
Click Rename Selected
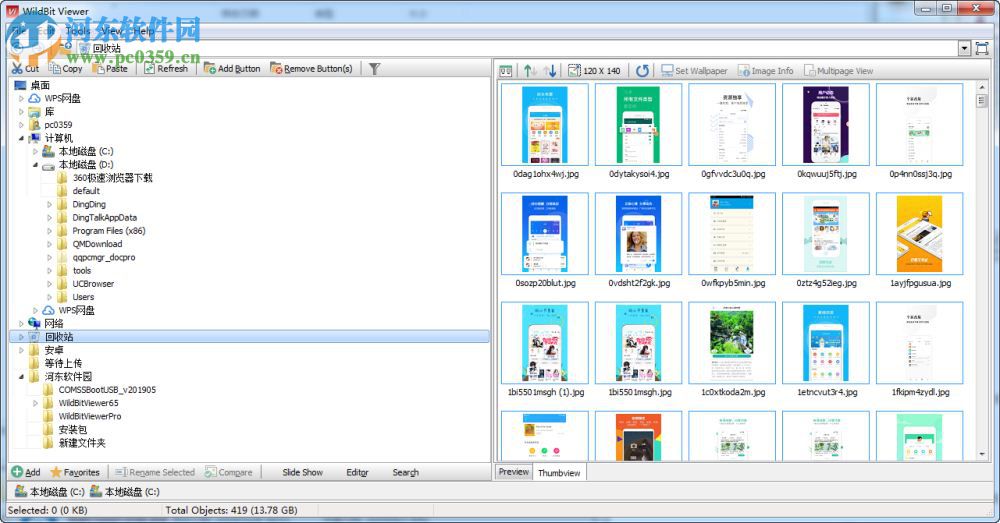pos(155,472)
